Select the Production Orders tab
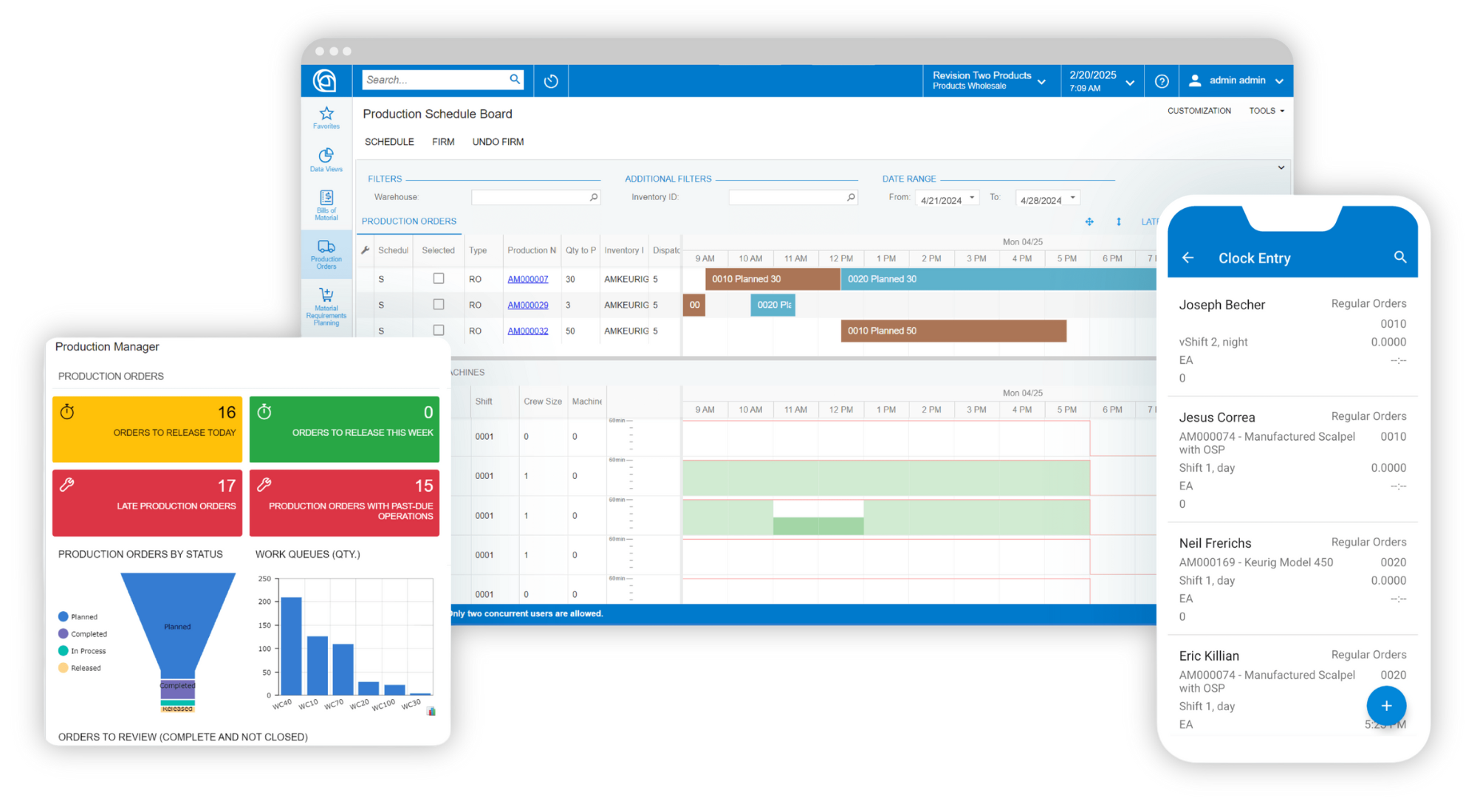 [x=409, y=221]
